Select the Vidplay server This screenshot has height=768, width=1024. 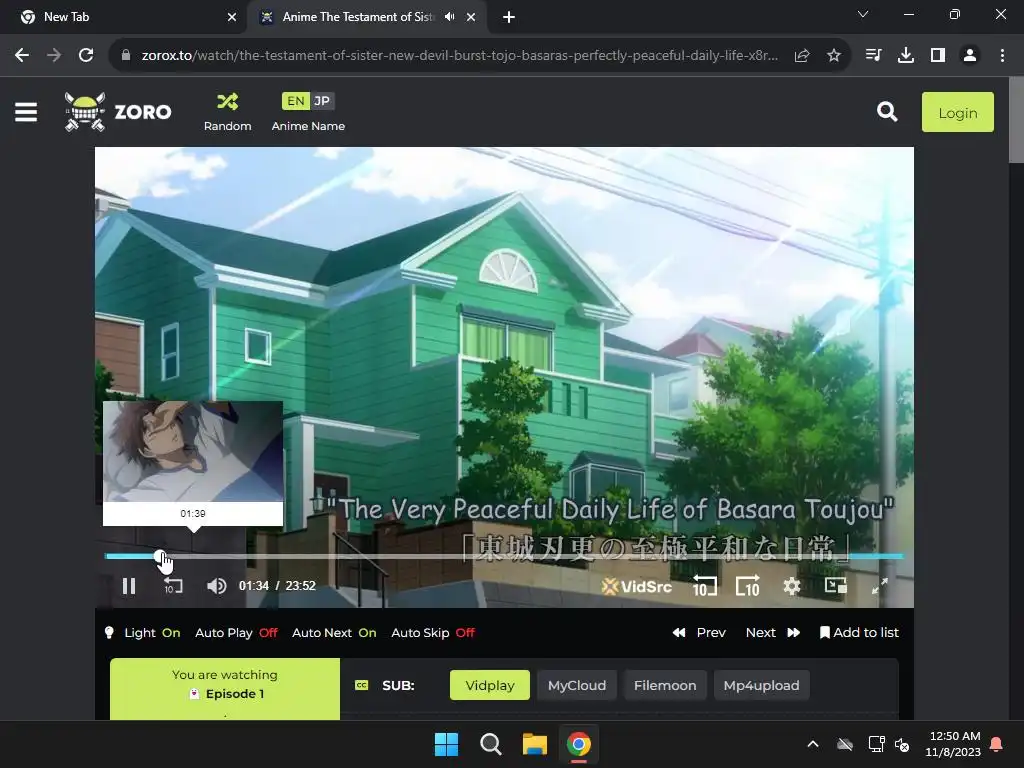[x=490, y=686]
